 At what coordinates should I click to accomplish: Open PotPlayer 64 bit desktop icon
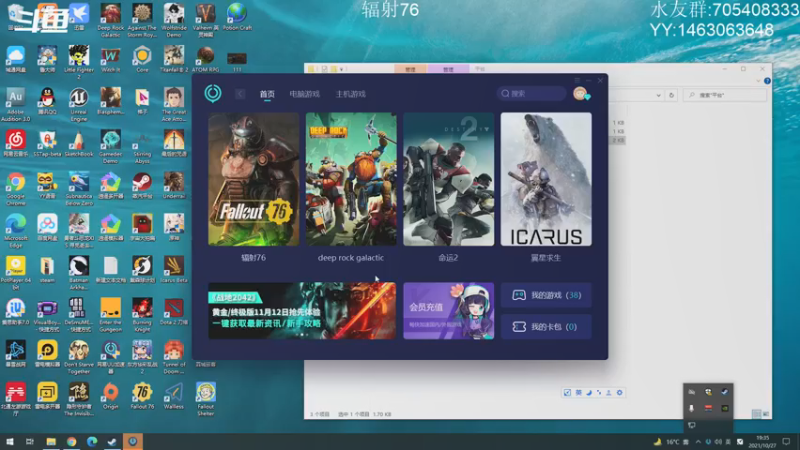click(15, 273)
